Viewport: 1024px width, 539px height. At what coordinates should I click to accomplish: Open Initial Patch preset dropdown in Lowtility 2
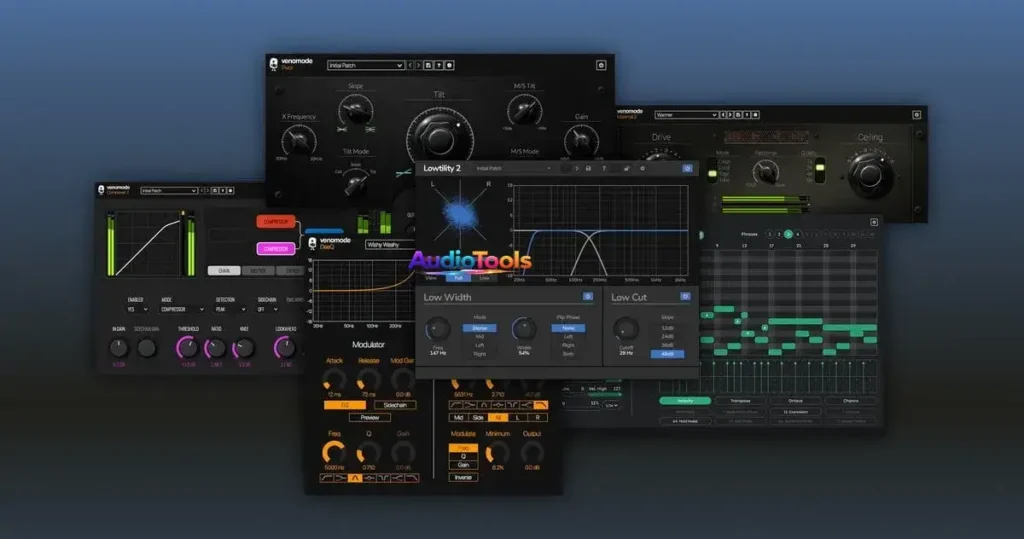pyautogui.click(x=513, y=169)
